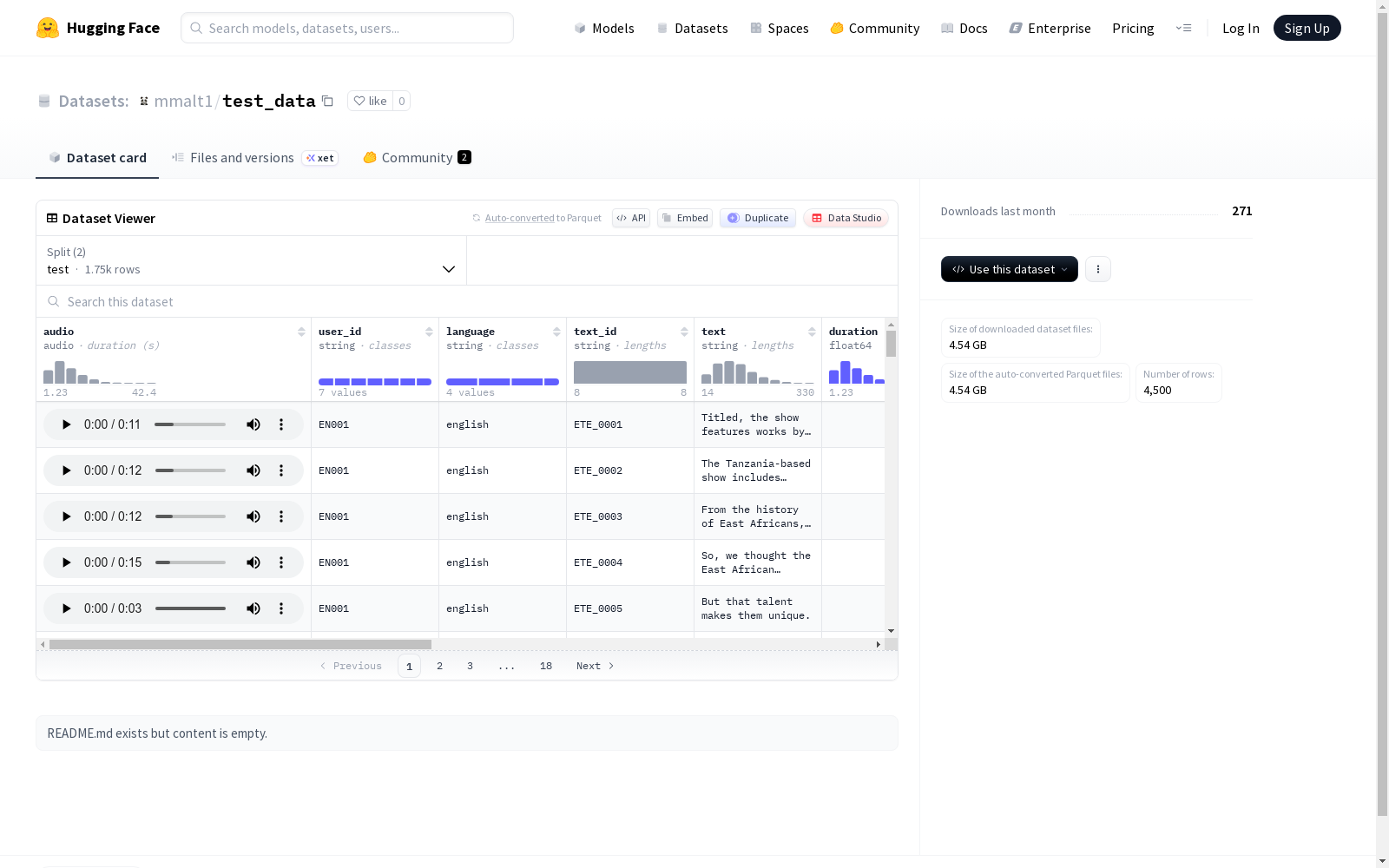1389x868 pixels.
Task: Expand the extra navigation menu icon
Action: (x=1183, y=28)
